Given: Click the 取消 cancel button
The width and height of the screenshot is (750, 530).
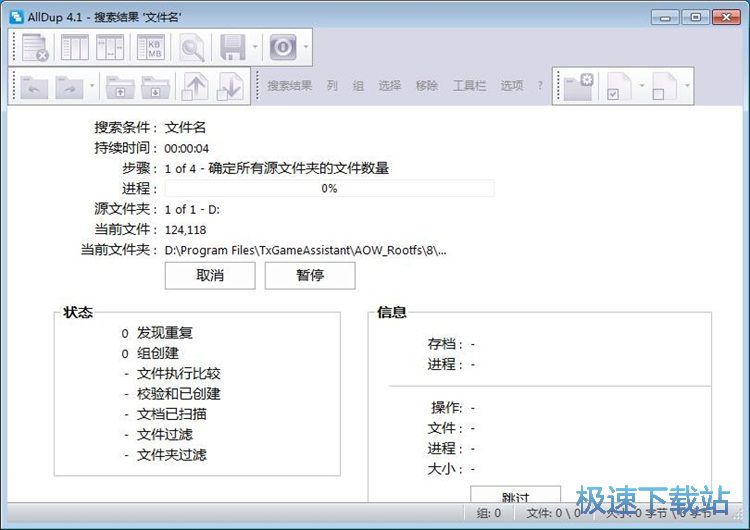Looking at the screenshot, I should pyautogui.click(x=210, y=275).
